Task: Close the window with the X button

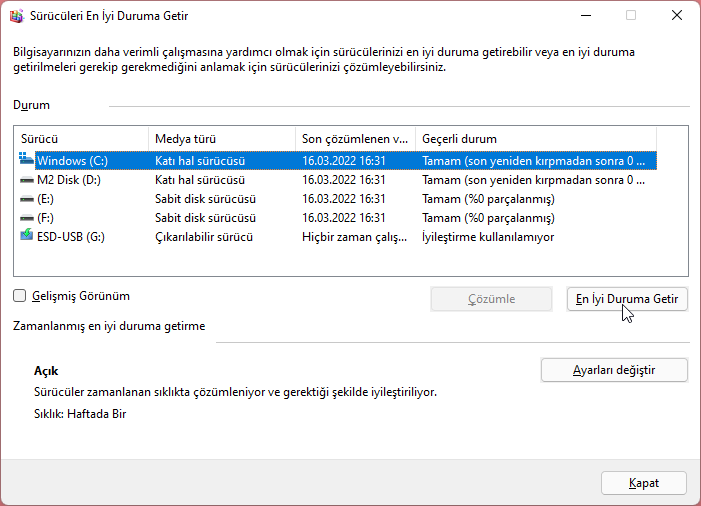Action: (x=677, y=16)
